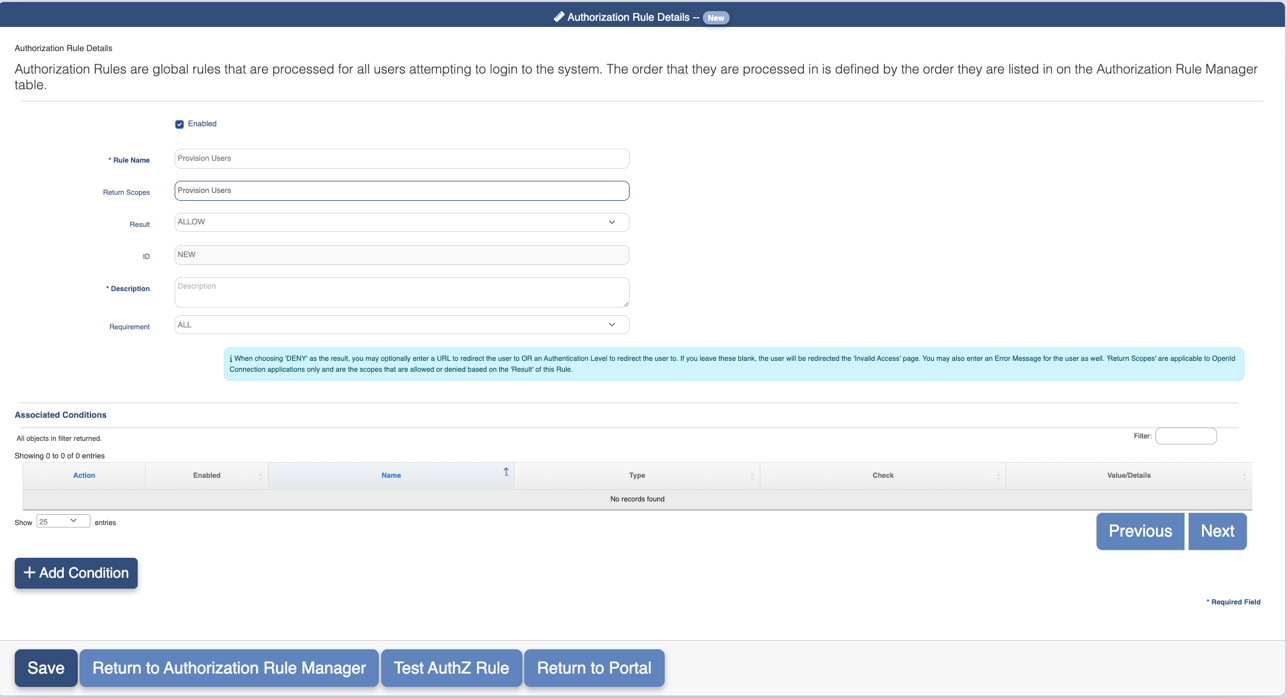Click the info icon in the notice box
The height and width of the screenshot is (698, 1287).
click(231, 358)
